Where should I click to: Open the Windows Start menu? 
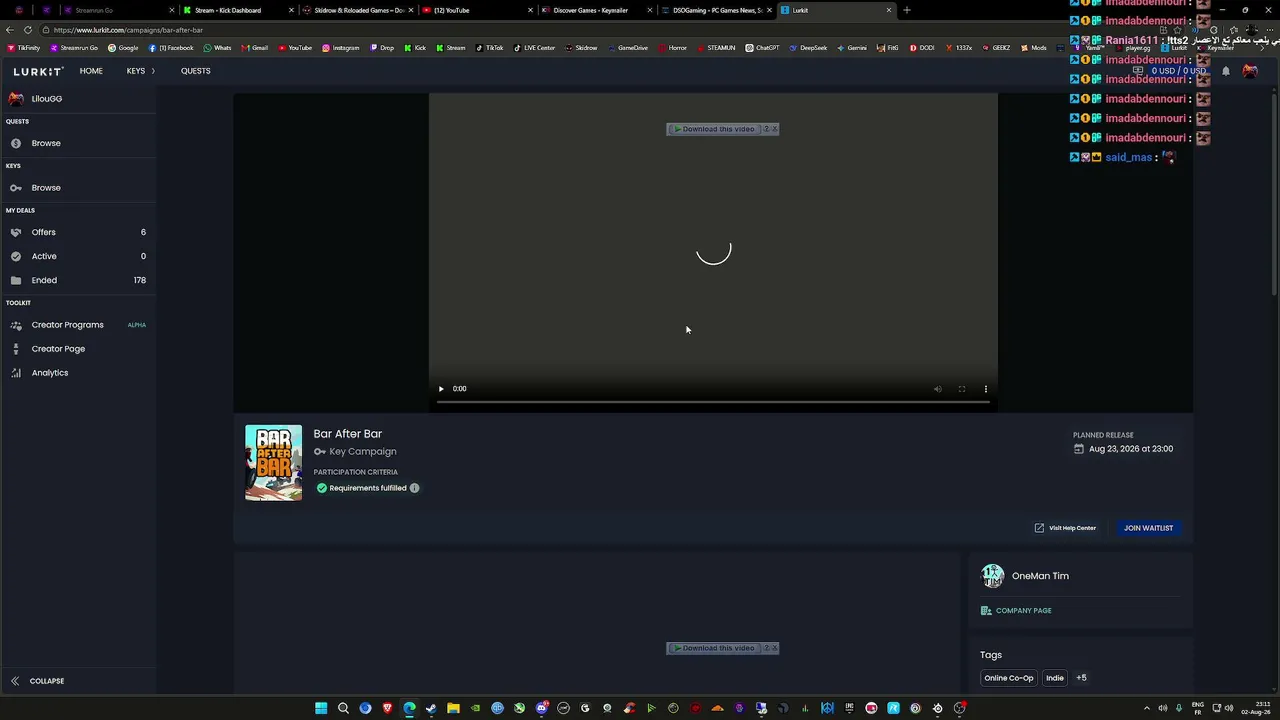click(321, 708)
